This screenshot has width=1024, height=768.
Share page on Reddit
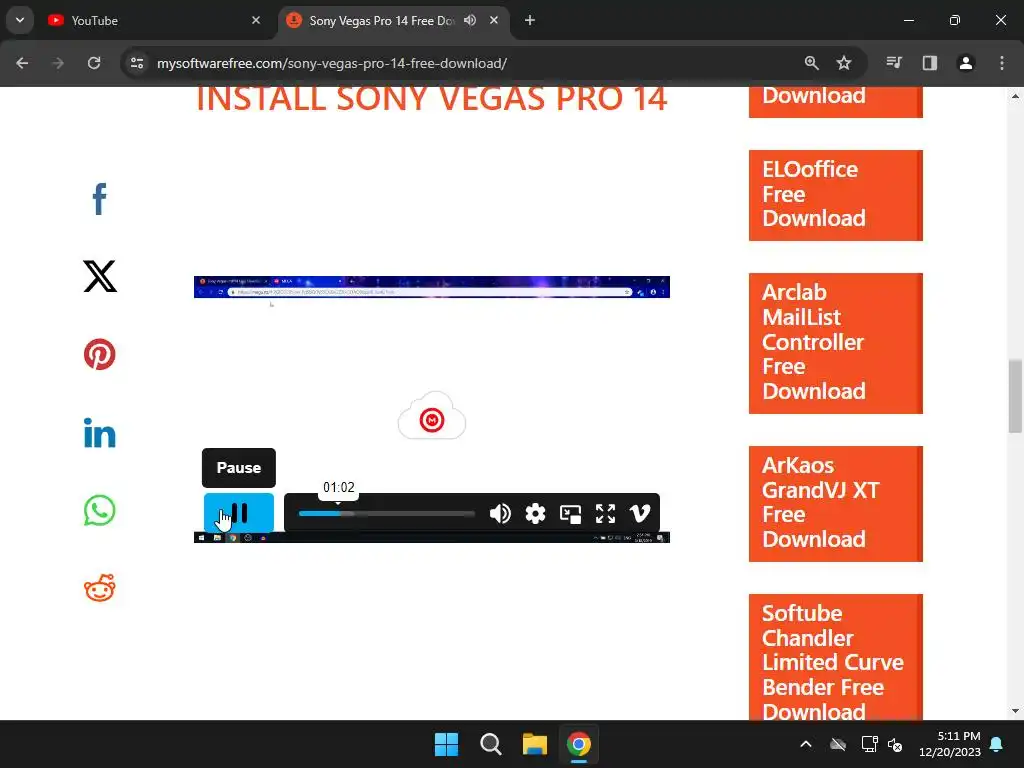[x=99, y=588]
